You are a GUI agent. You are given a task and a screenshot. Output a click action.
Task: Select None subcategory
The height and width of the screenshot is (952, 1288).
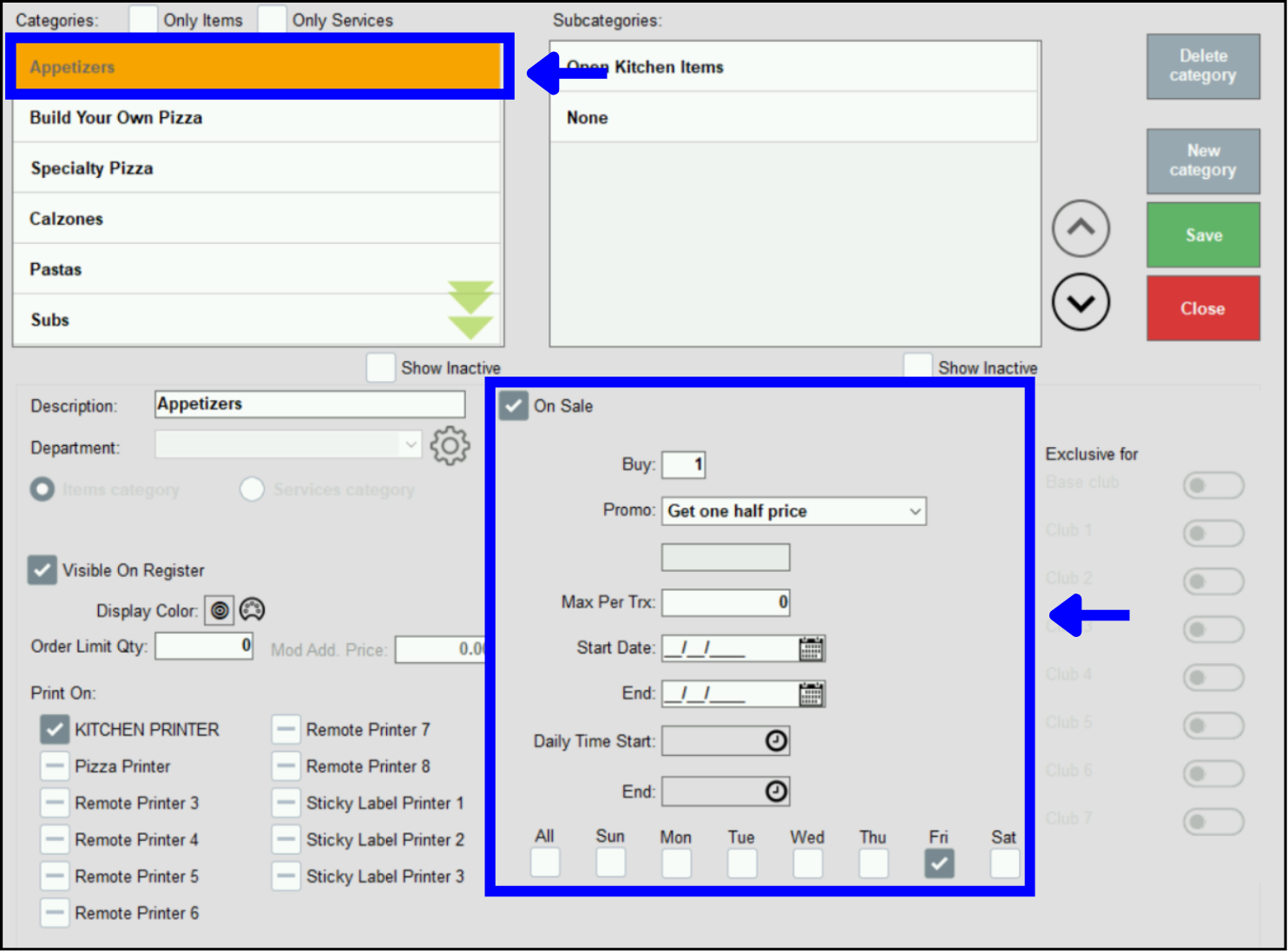[794, 117]
